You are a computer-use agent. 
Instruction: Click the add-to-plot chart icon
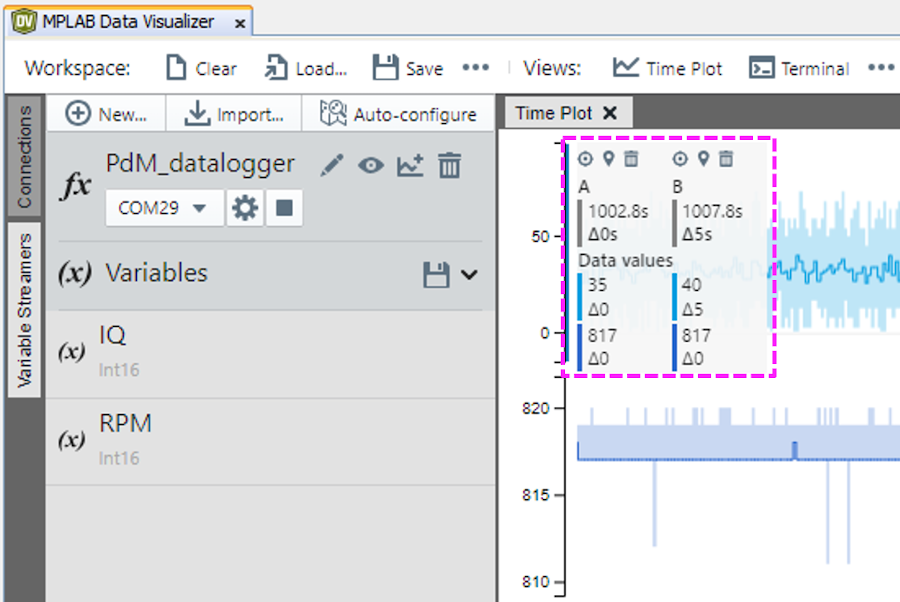click(x=410, y=166)
